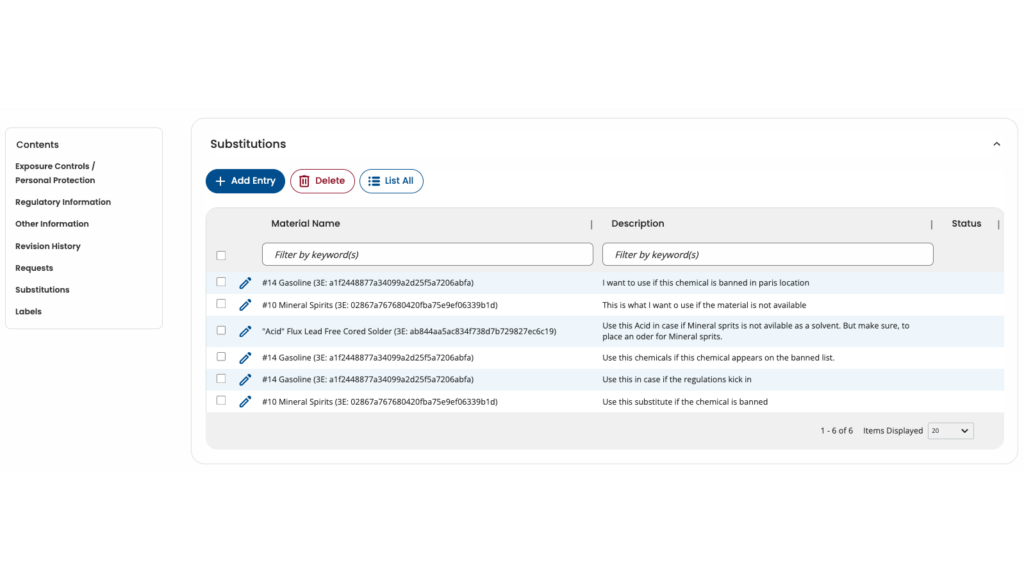The image size is (1024, 575).
Task: Tick checkbox for Acid Flux Lead Free Cored Solder
Action: [x=221, y=331]
